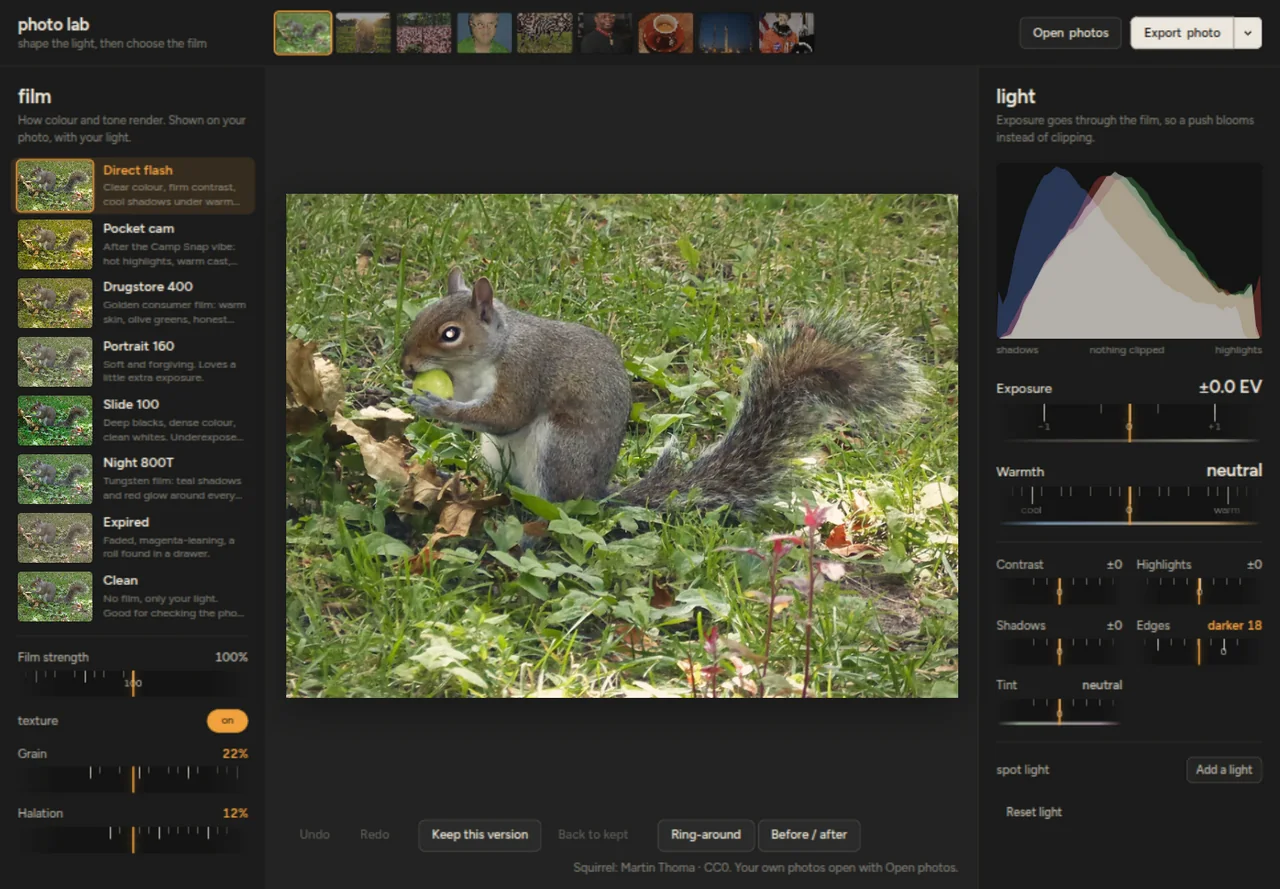
Task: Click the Tint slider
Action: point(1059,711)
